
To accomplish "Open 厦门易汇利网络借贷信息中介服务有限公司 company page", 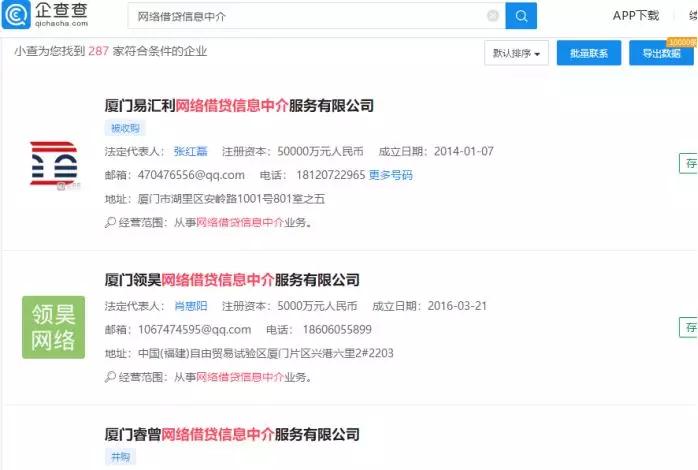I will (x=239, y=106).
